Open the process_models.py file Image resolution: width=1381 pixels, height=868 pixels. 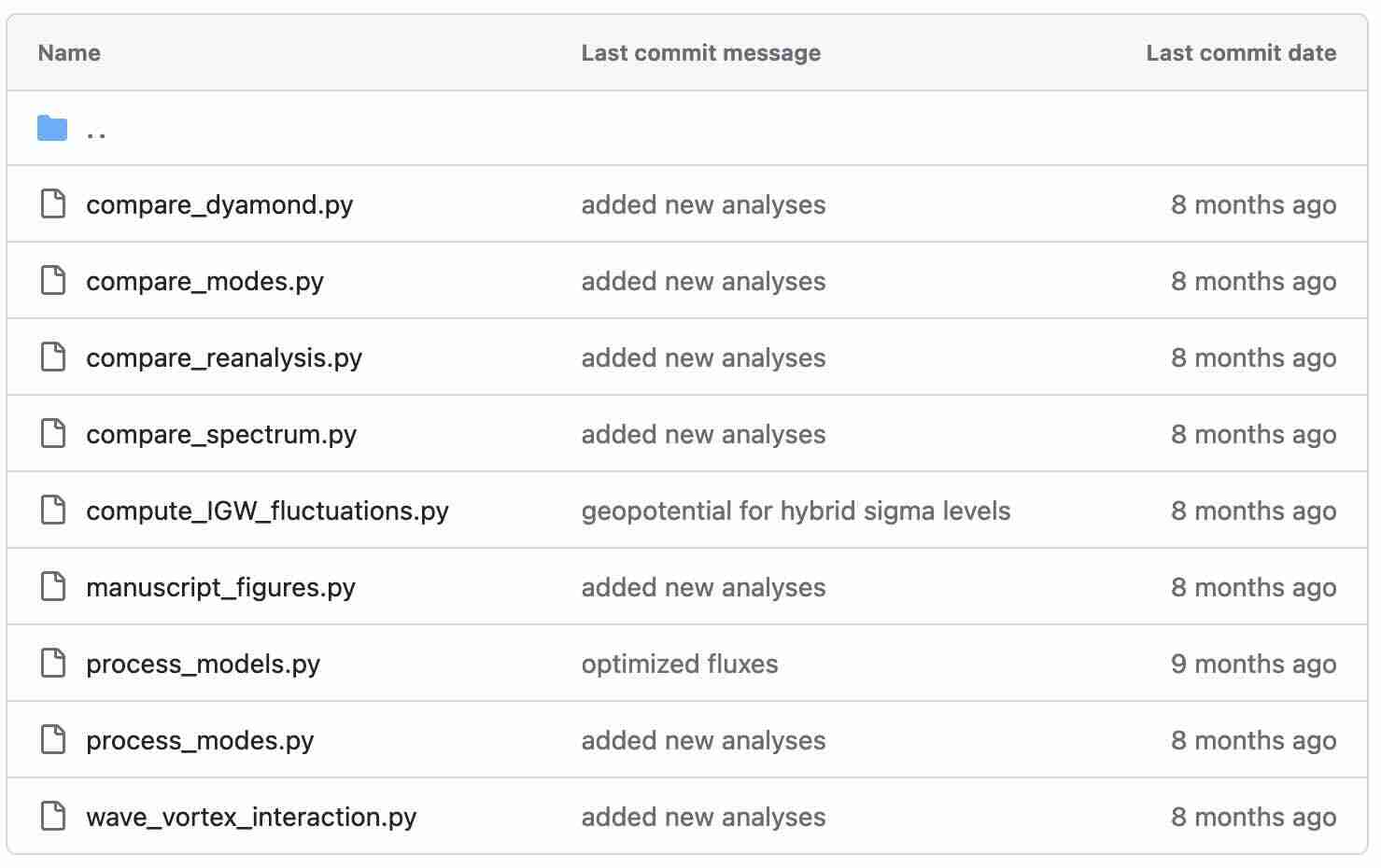(203, 664)
